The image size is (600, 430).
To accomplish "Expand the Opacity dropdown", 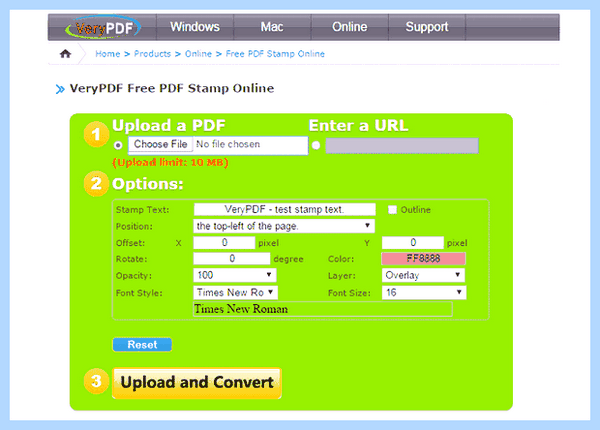I will [235, 275].
